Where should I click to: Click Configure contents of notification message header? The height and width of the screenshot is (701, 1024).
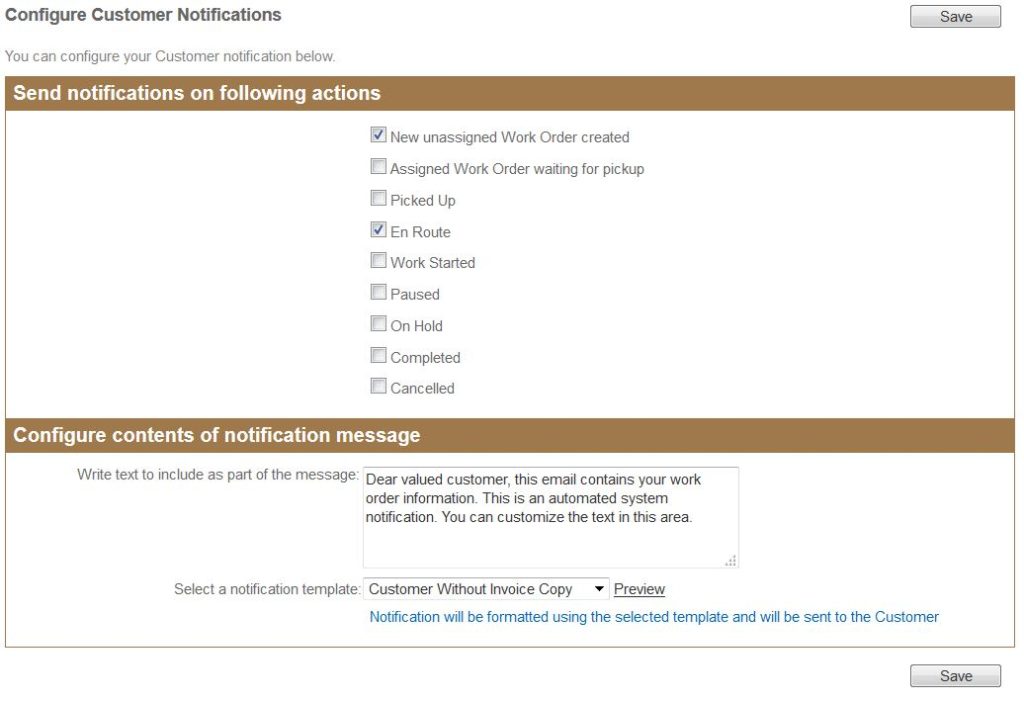(217, 435)
